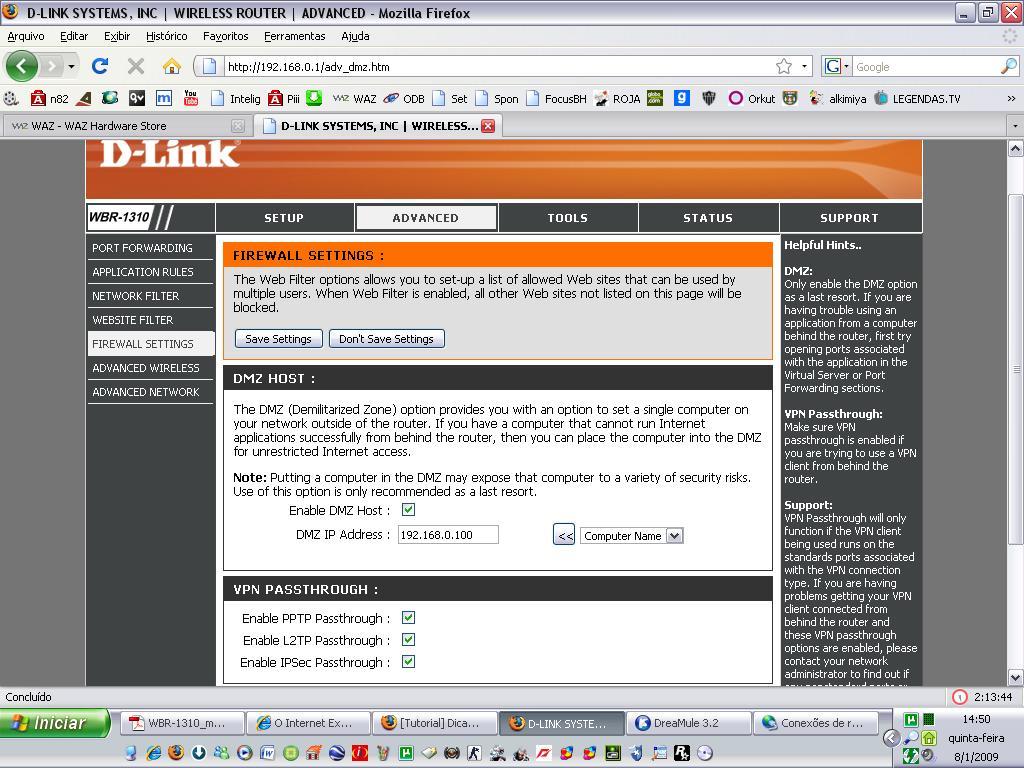Click the search magnifier in Google box

click(1009, 66)
